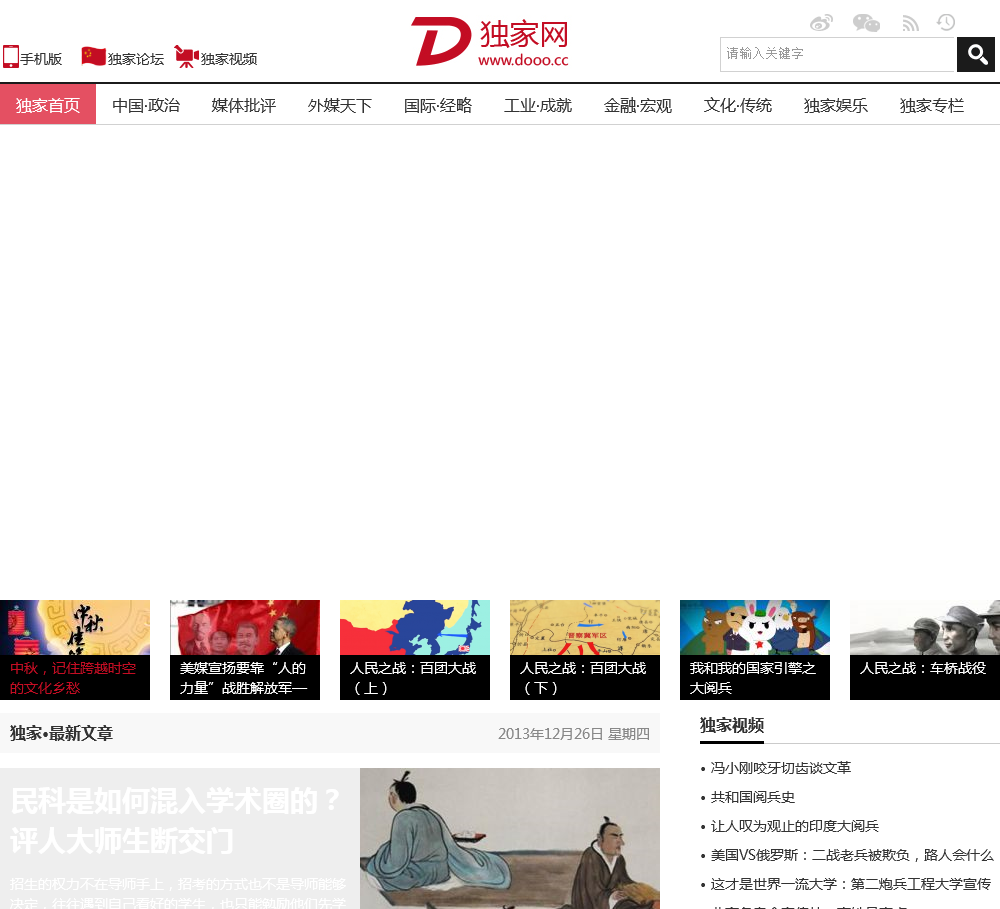Focus the 请输入关键字 search field
The height and width of the screenshot is (909, 1000).
pyautogui.click(x=838, y=54)
